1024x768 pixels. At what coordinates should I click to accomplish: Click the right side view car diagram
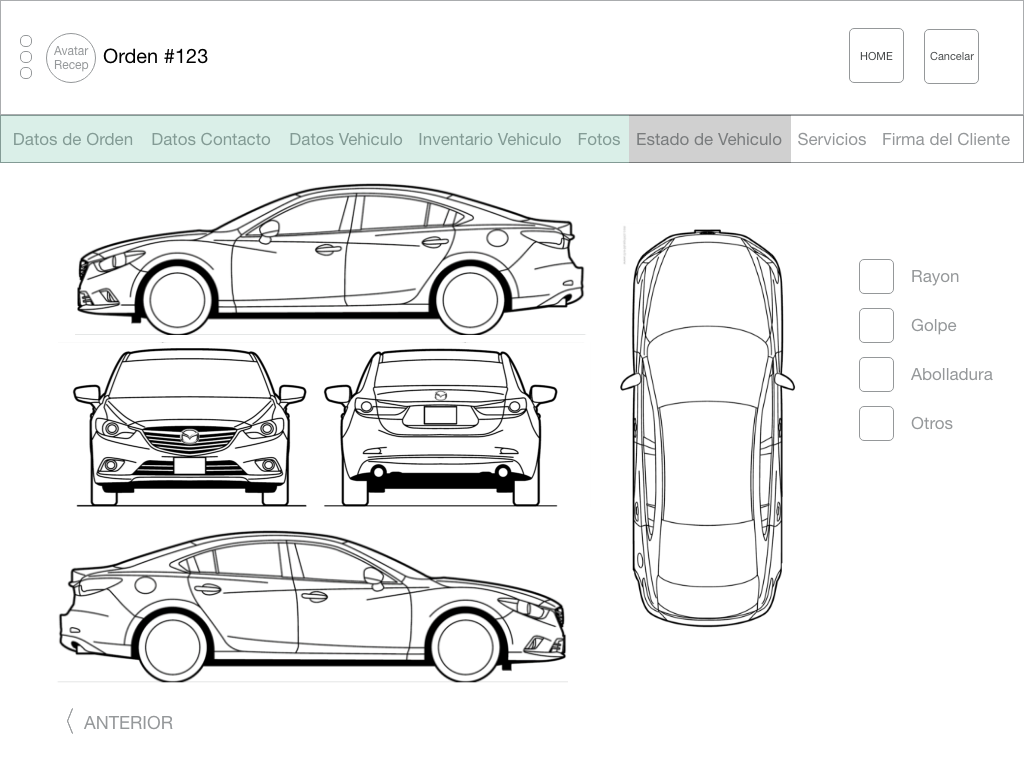(x=312, y=606)
